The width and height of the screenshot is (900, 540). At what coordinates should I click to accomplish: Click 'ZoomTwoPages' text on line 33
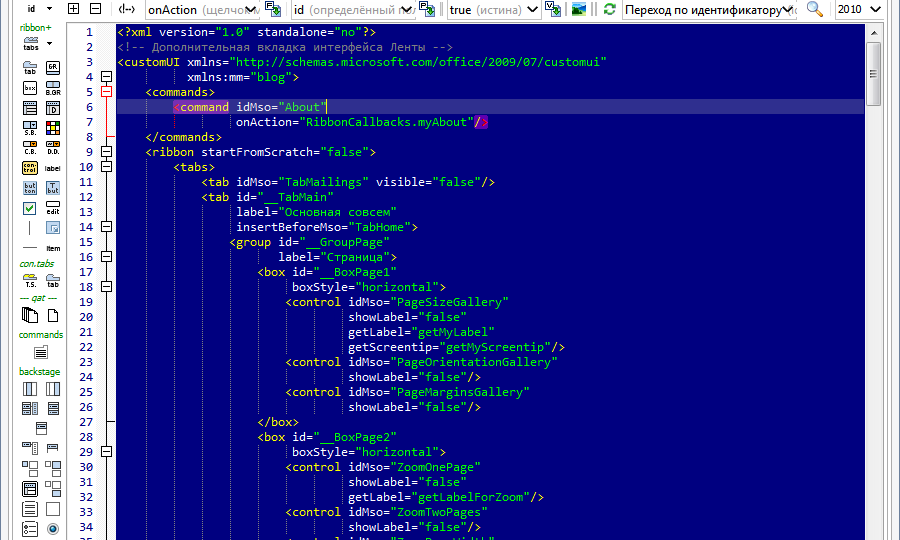click(x=439, y=512)
